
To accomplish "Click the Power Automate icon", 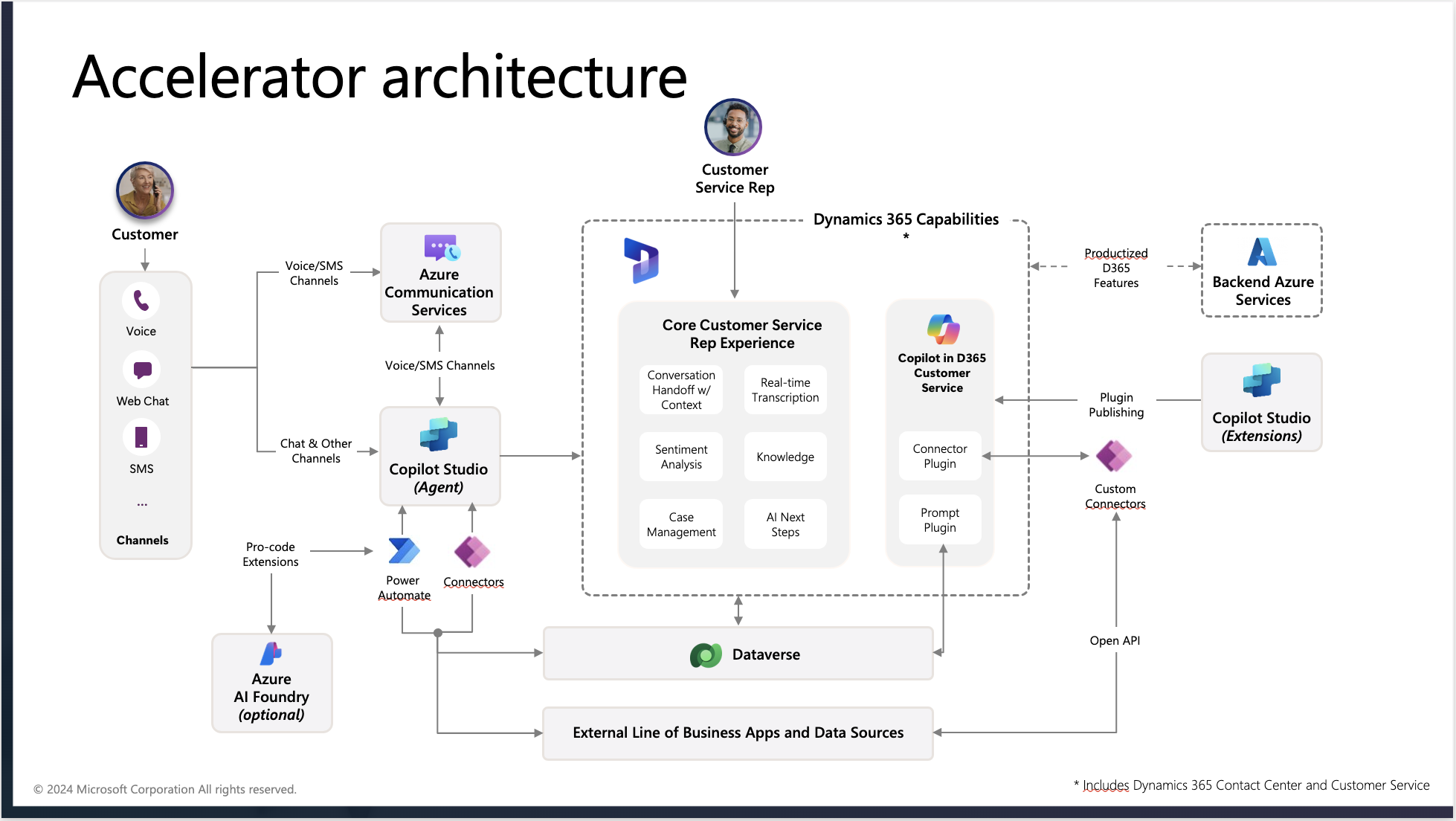I will click(x=404, y=551).
